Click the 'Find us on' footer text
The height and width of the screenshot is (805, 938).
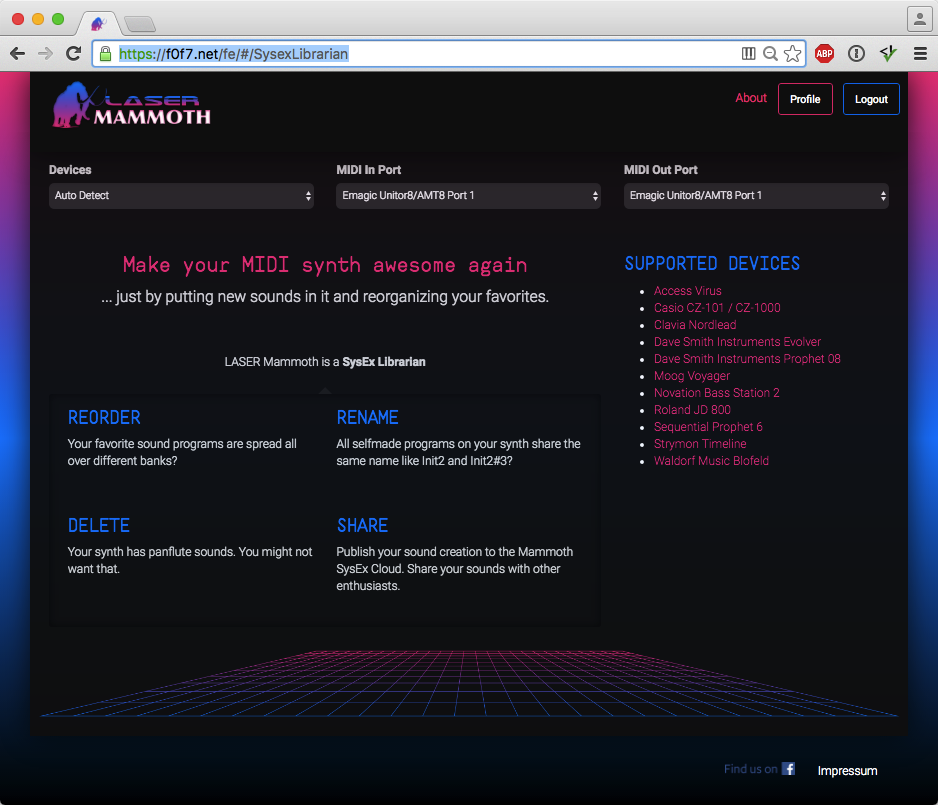750,769
